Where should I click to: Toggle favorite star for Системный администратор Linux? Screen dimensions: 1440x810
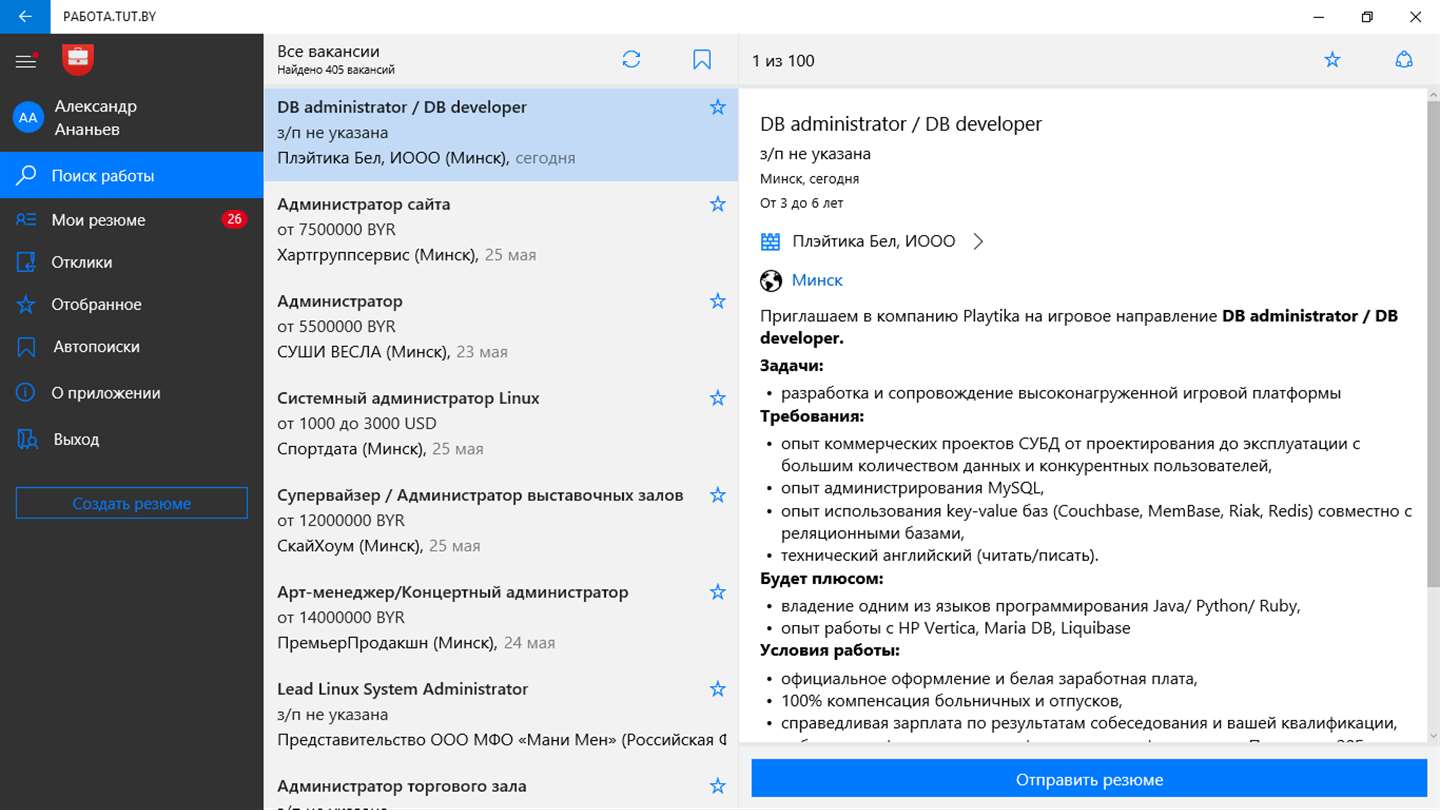click(717, 398)
